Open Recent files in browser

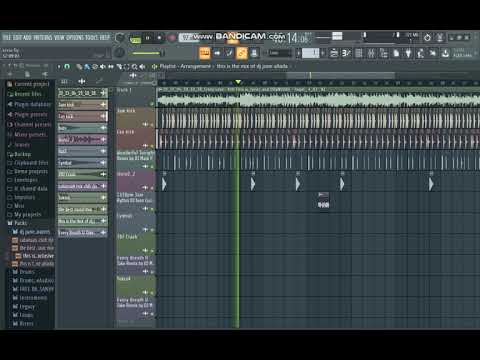point(25,94)
